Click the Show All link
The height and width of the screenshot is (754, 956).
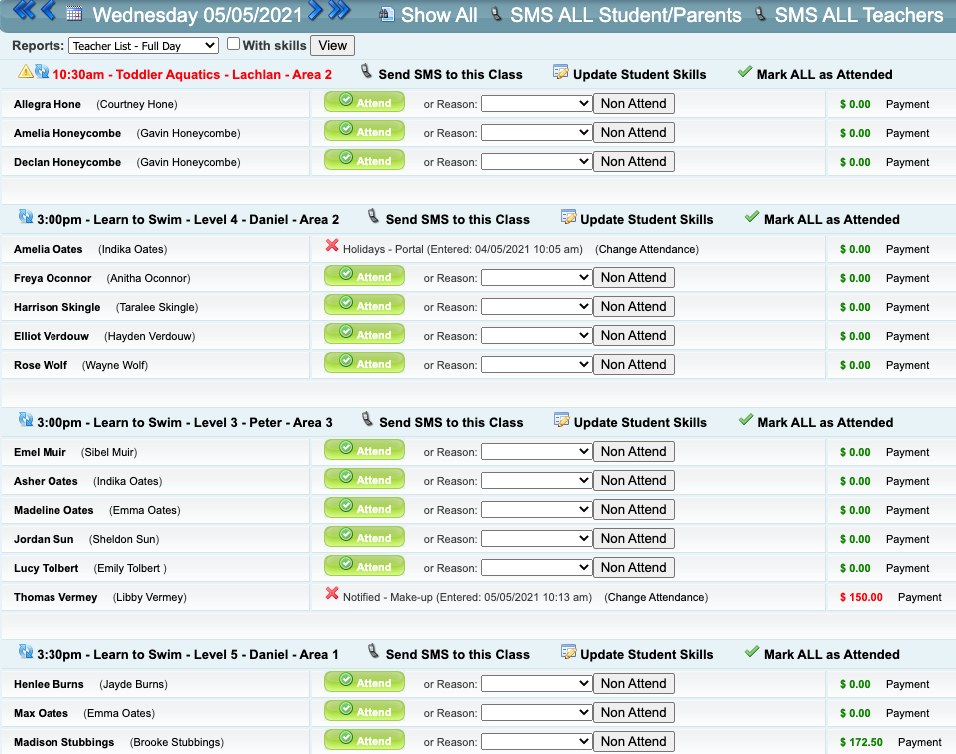click(x=439, y=15)
